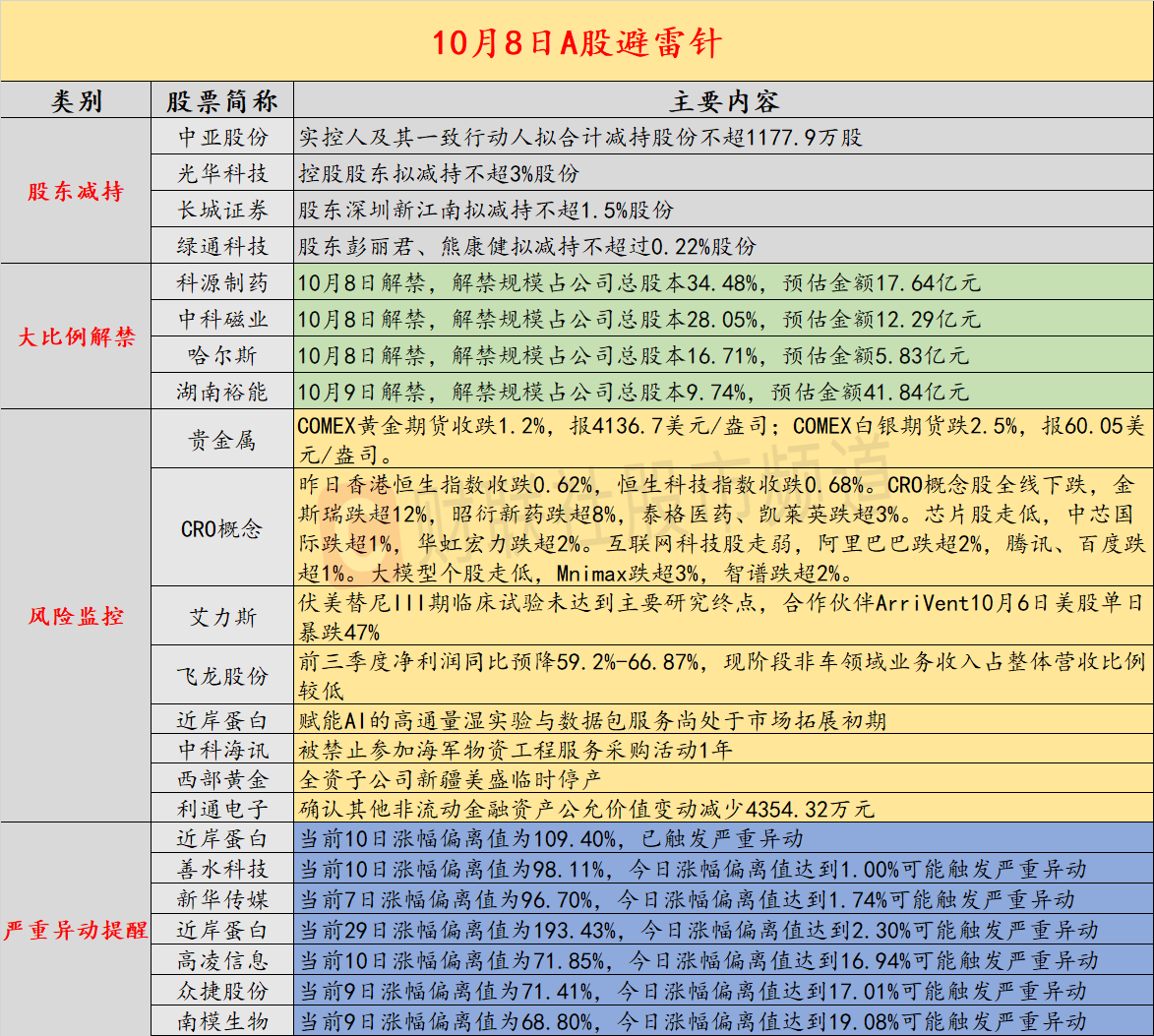
Task: Select the stock name '绿通科技'
Action: tap(222, 246)
